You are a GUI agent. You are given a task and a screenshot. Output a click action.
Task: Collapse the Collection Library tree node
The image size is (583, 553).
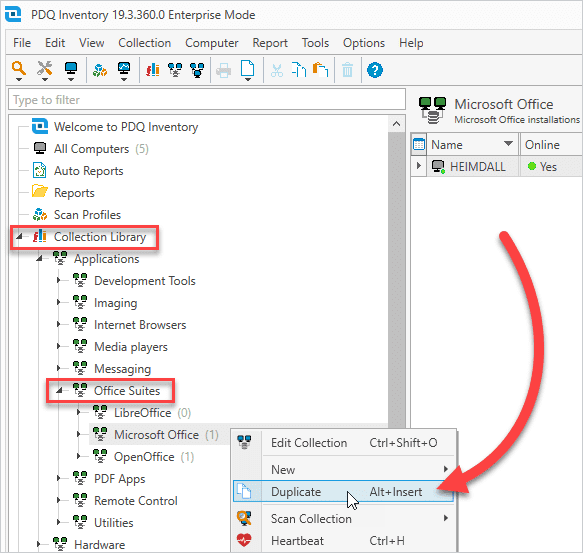(20, 236)
